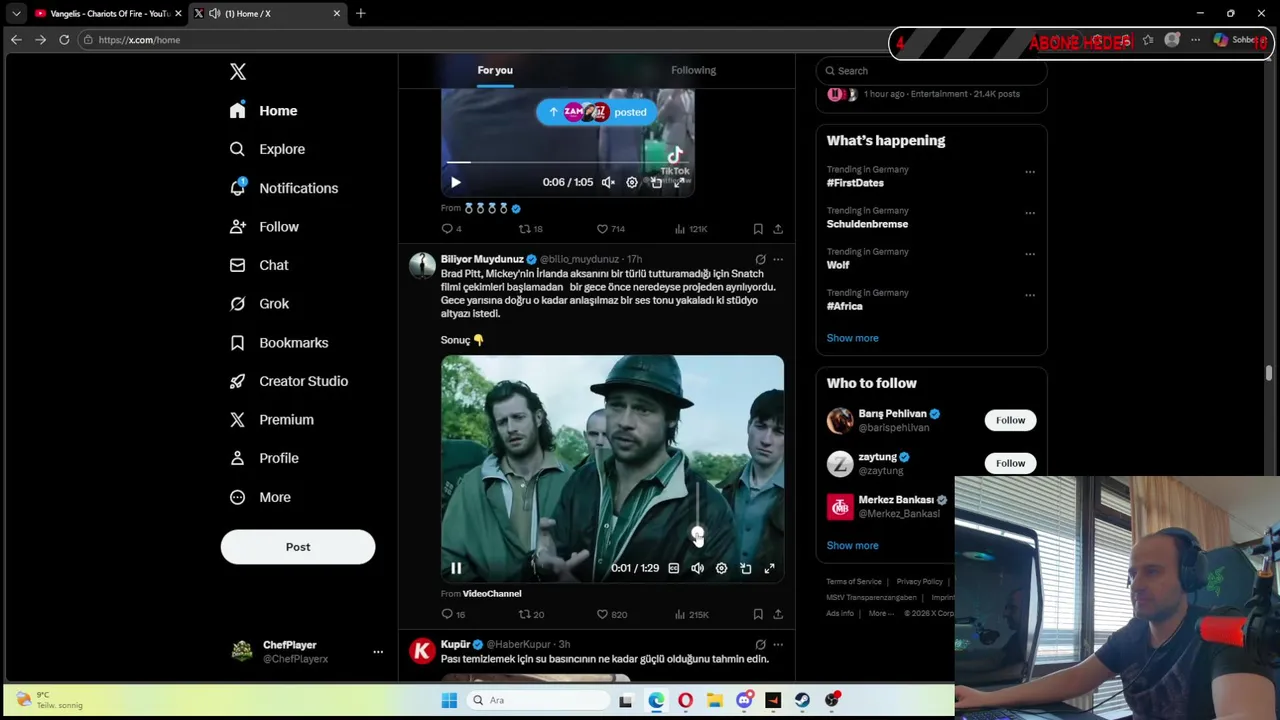Switch to the Following tab
The height and width of the screenshot is (720, 1280).
click(x=693, y=70)
